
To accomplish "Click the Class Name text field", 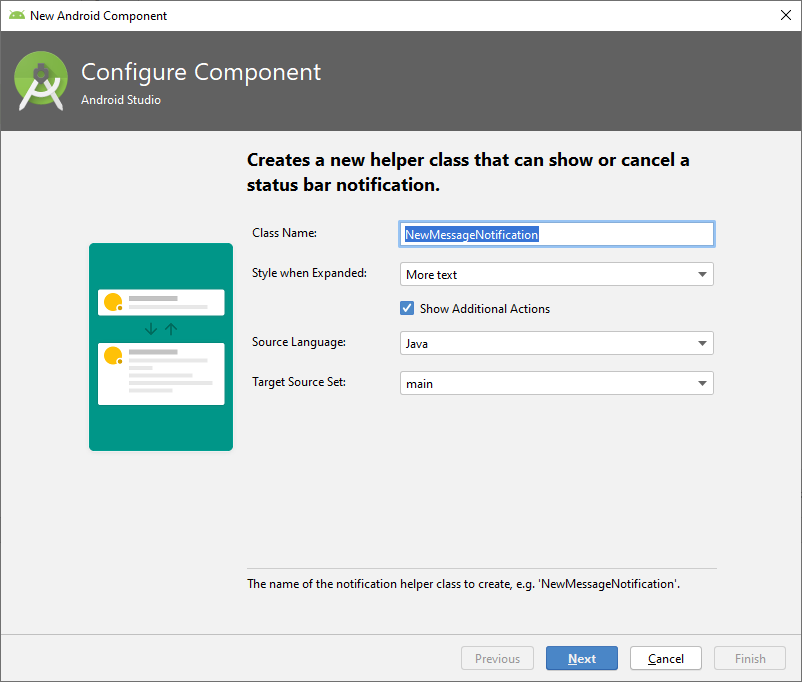I will coord(557,234).
